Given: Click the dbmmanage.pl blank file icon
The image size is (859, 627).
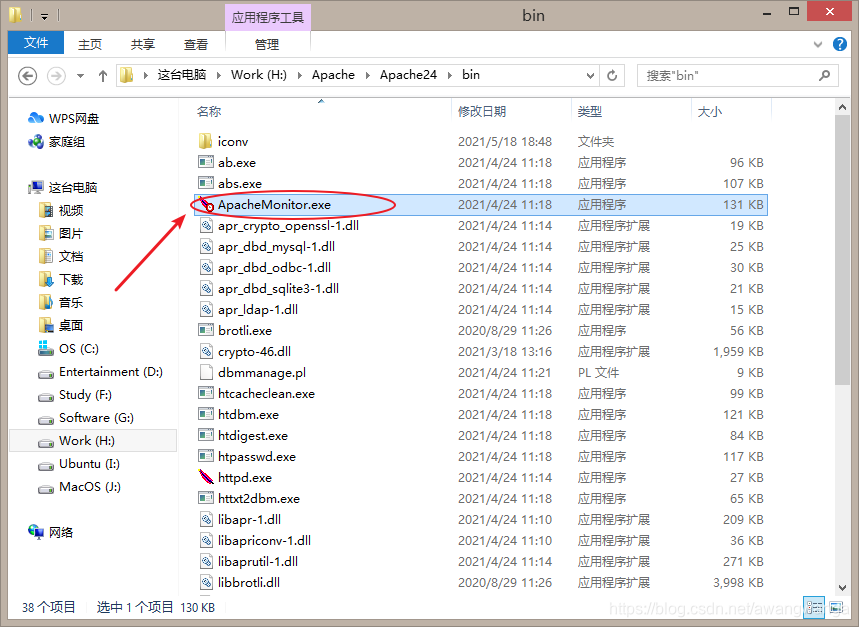Looking at the screenshot, I should tap(206, 372).
